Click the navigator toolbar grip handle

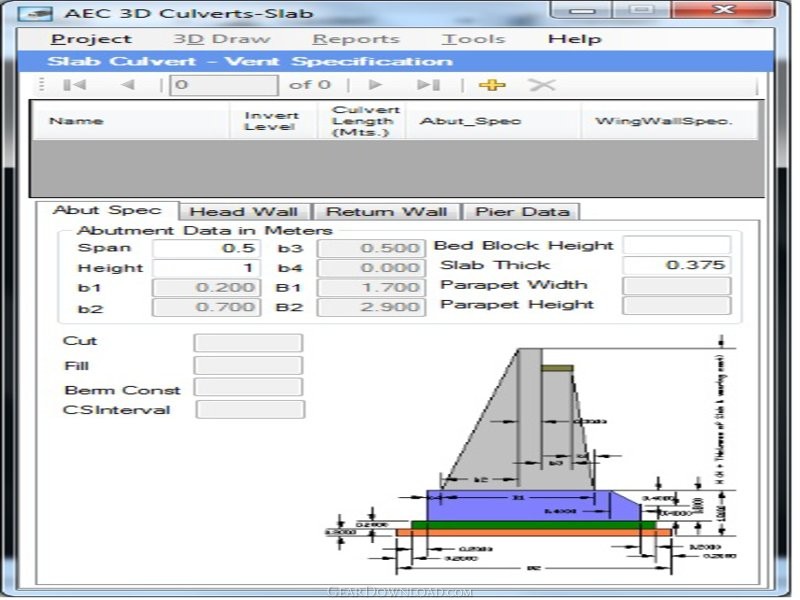[x=42, y=85]
